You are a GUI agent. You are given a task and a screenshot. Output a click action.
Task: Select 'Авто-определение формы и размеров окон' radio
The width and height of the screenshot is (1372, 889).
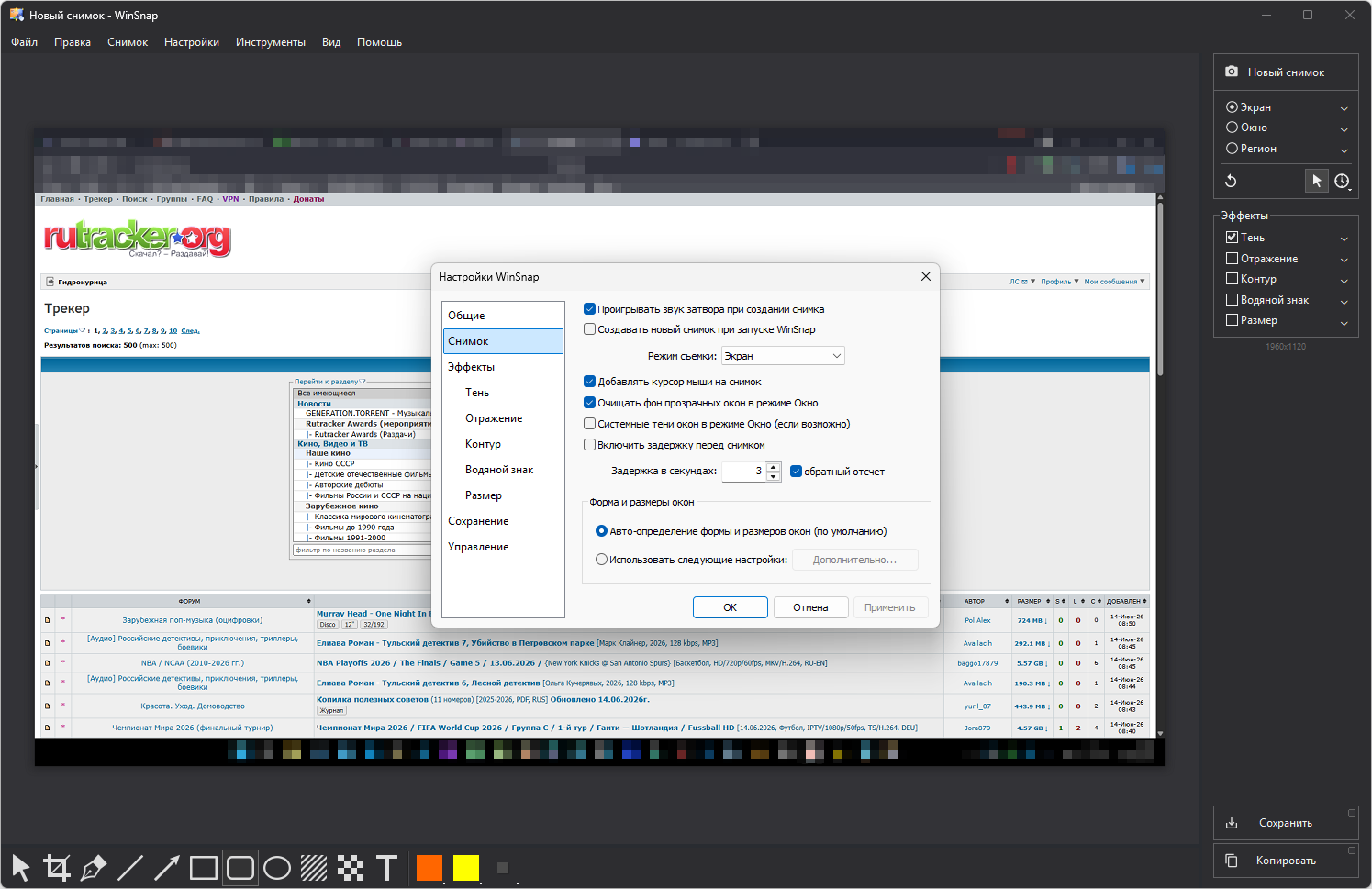(602, 531)
